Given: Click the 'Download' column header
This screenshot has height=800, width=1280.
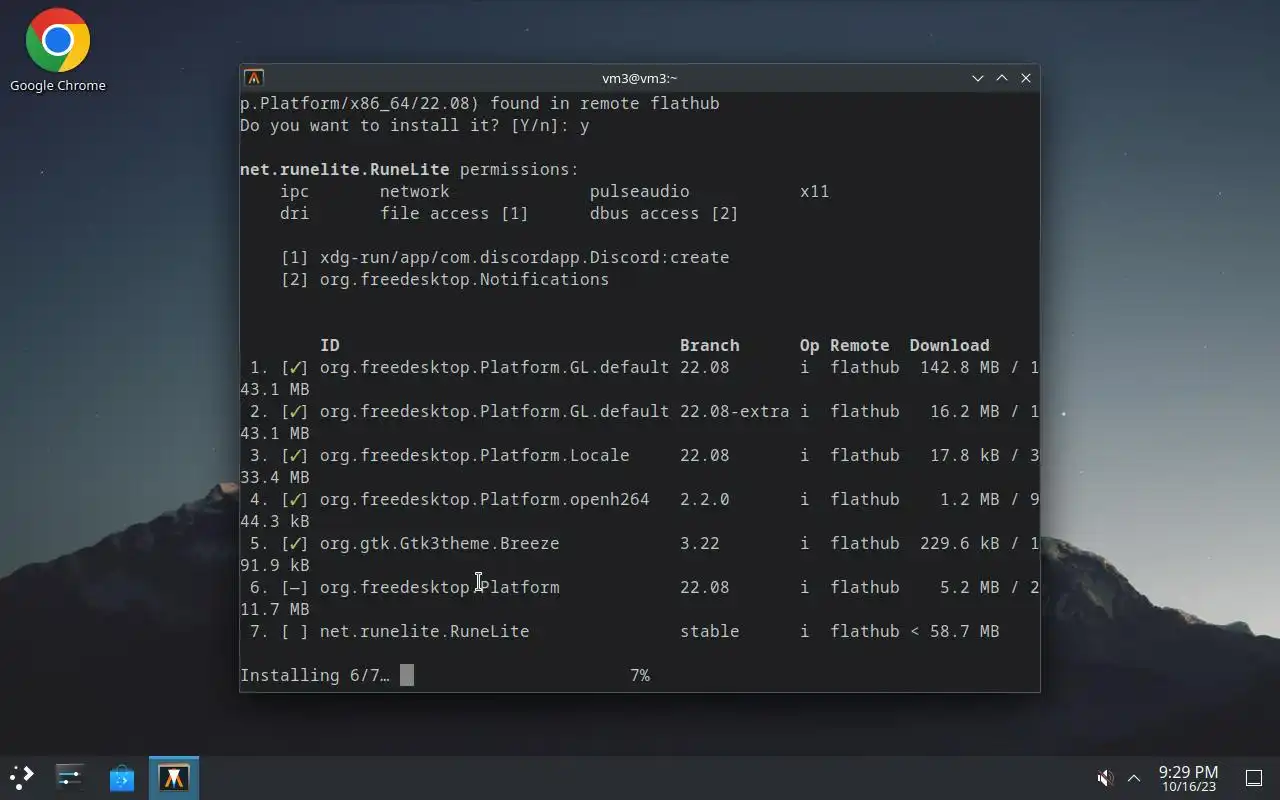Looking at the screenshot, I should click(949, 345).
